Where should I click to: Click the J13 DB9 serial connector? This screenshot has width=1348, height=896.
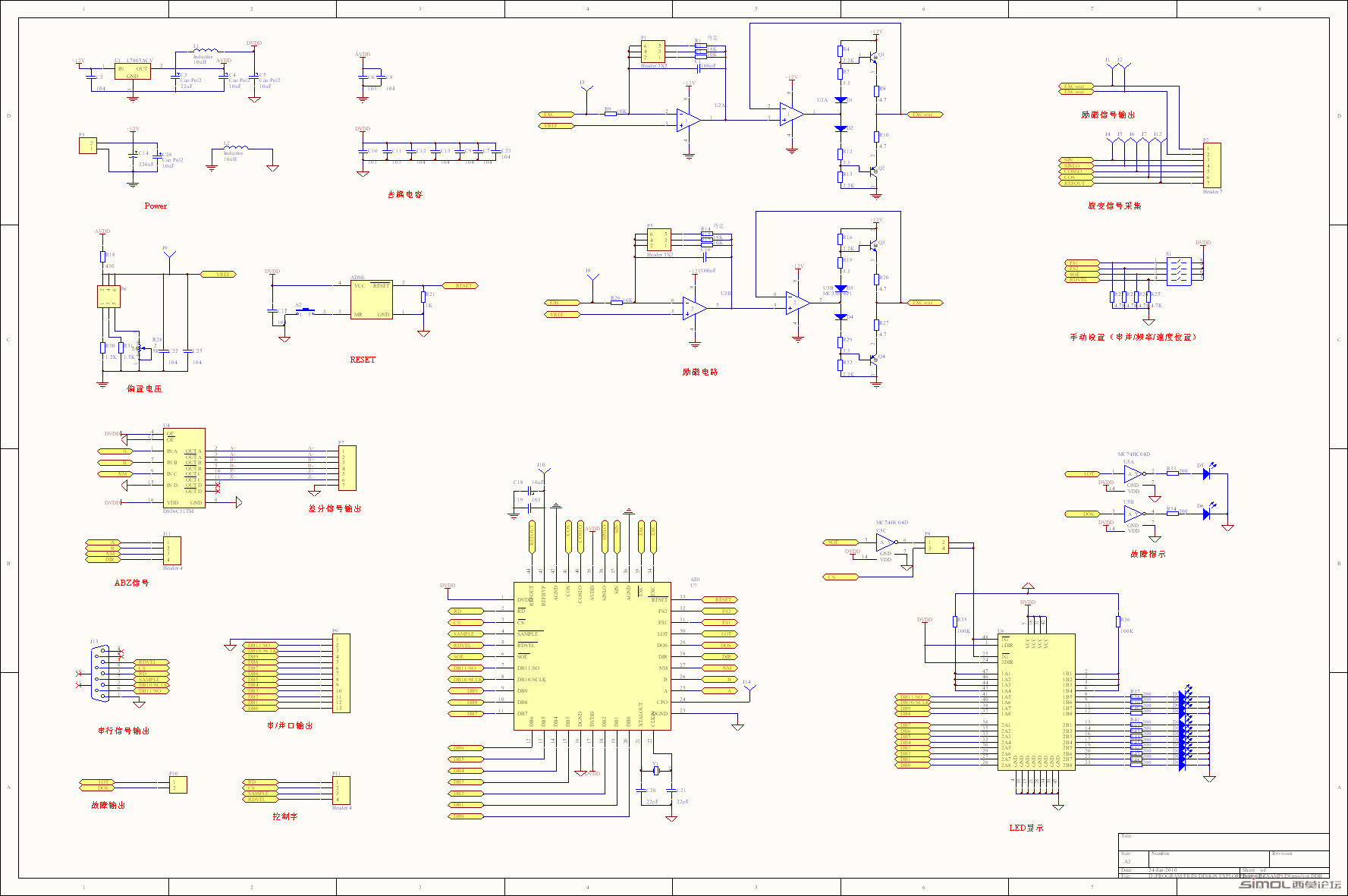coord(102,672)
